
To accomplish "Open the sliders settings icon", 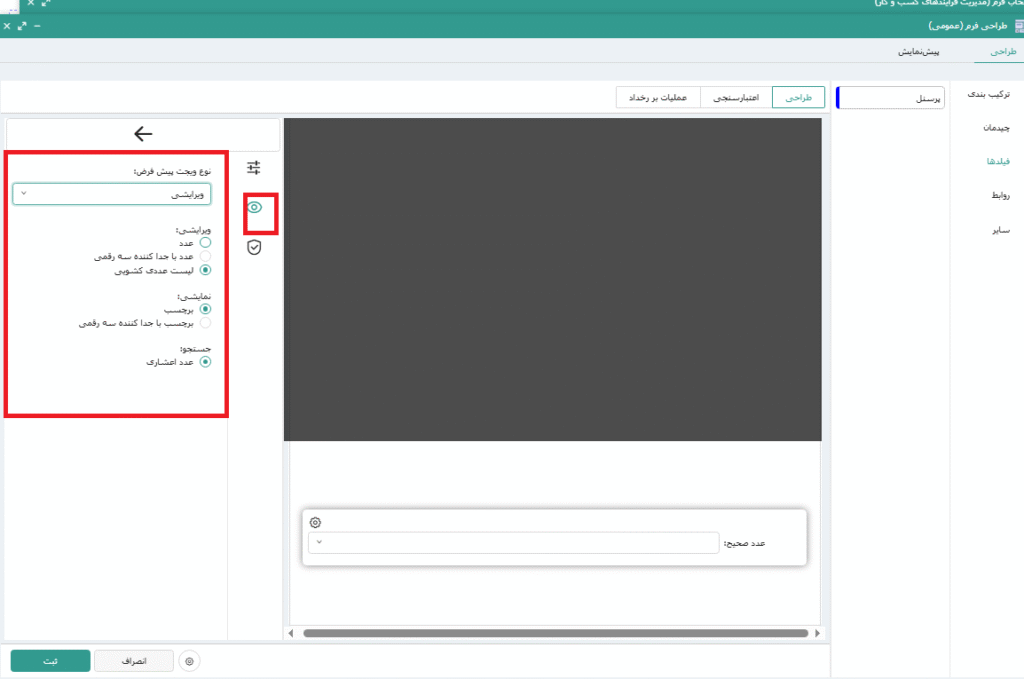I will 254,168.
